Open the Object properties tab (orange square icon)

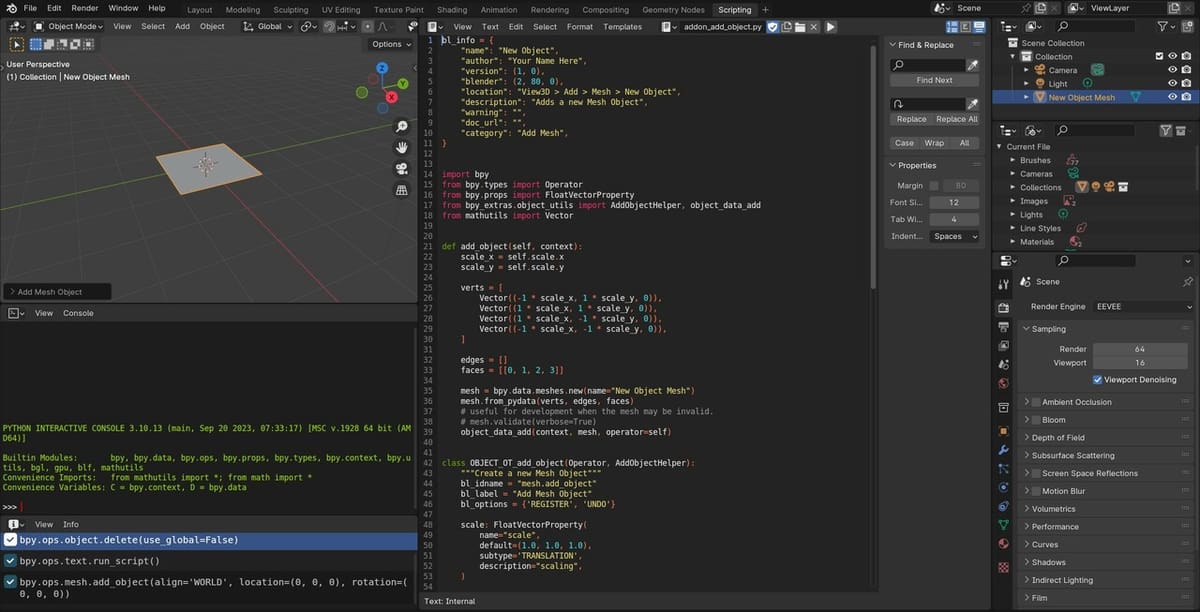[x=1003, y=431]
